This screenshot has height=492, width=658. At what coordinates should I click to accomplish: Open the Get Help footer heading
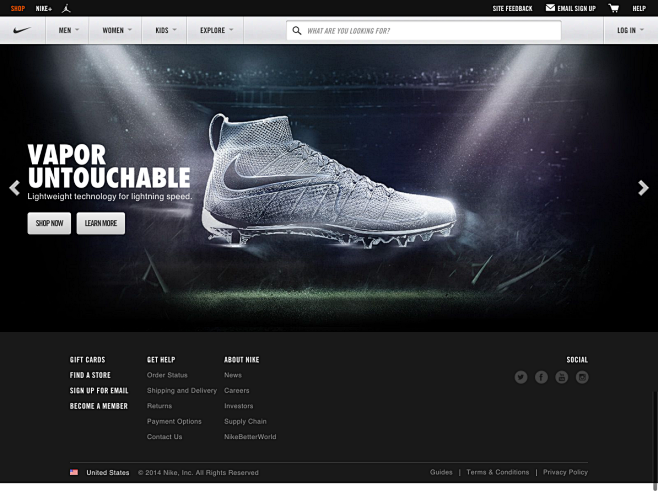[161, 360]
